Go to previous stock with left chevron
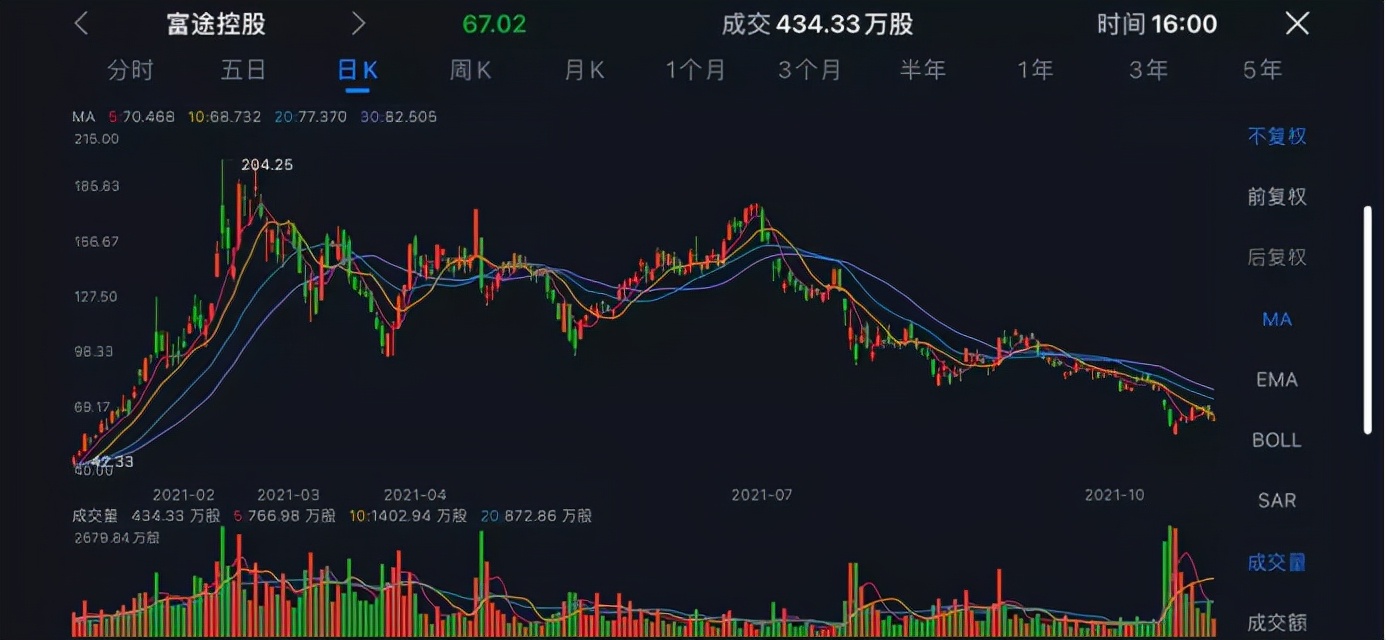The height and width of the screenshot is (640, 1386). pyautogui.click(x=81, y=24)
